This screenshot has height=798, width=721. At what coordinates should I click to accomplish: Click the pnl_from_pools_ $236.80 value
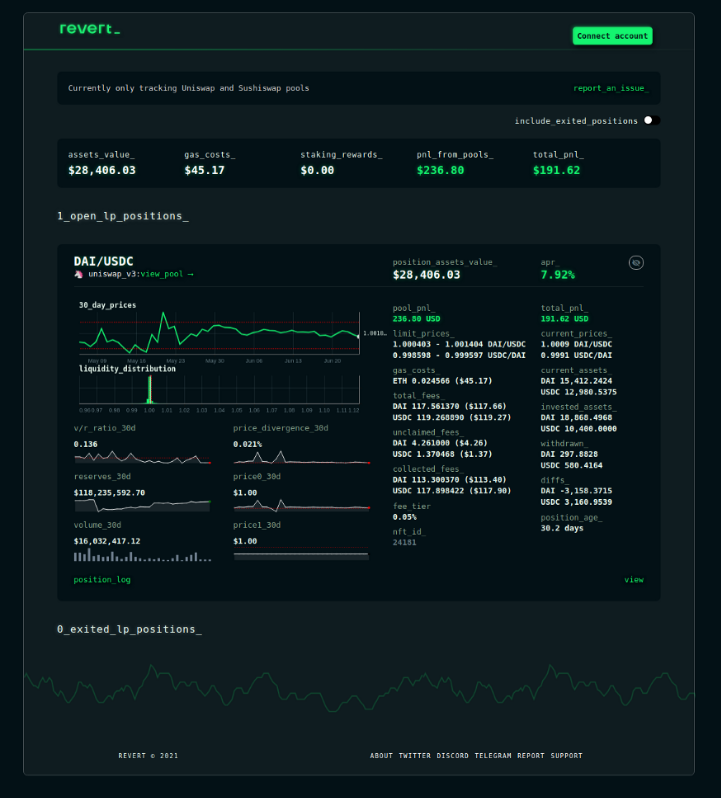pos(440,170)
